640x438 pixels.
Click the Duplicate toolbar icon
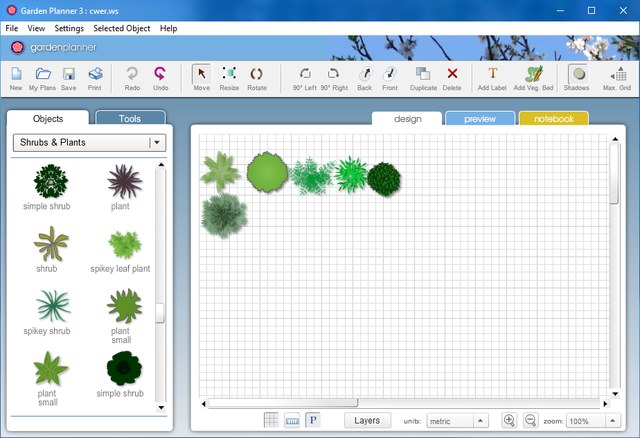point(423,77)
